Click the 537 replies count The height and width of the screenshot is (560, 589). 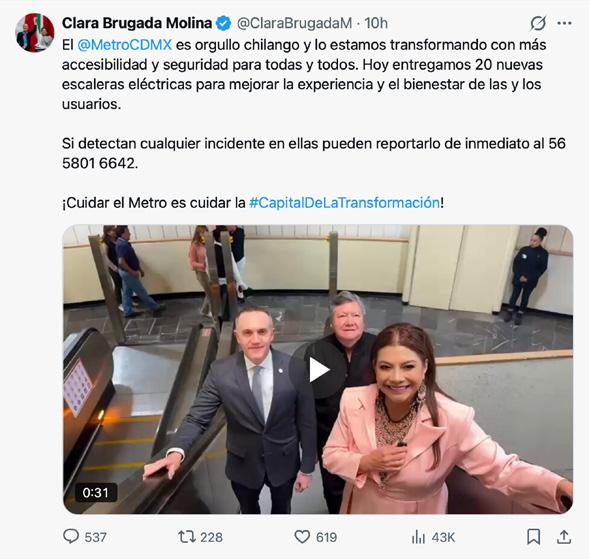point(95,537)
